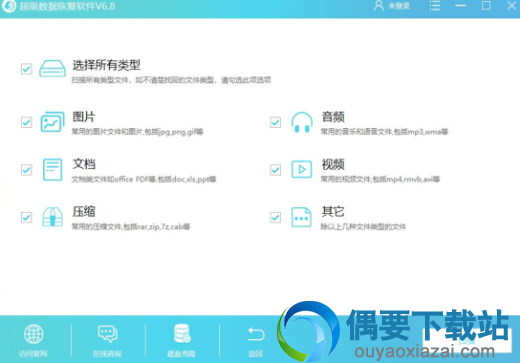
Task: Click the other files (其它) icon
Action: coord(301,217)
